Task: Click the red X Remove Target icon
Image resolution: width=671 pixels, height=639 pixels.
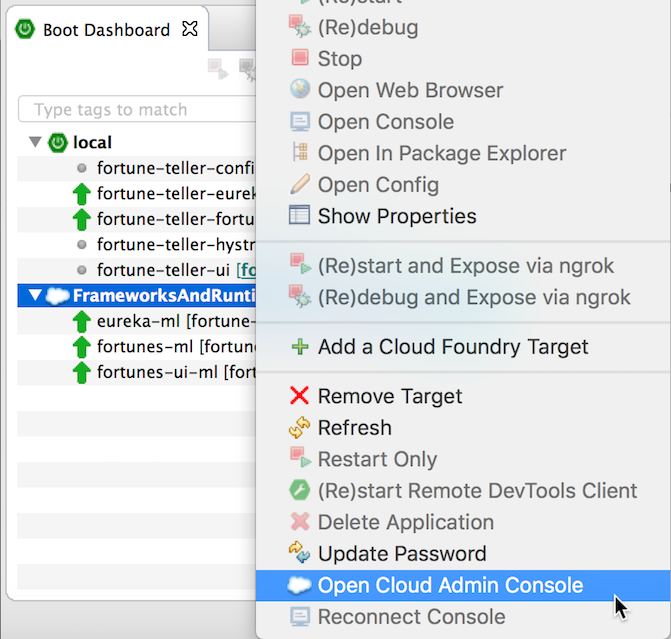Action: click(300, 395)
